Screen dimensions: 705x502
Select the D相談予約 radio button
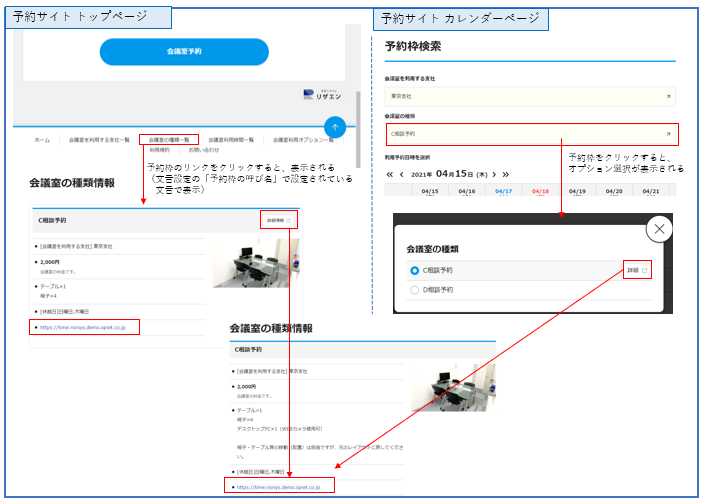point(415,290)
